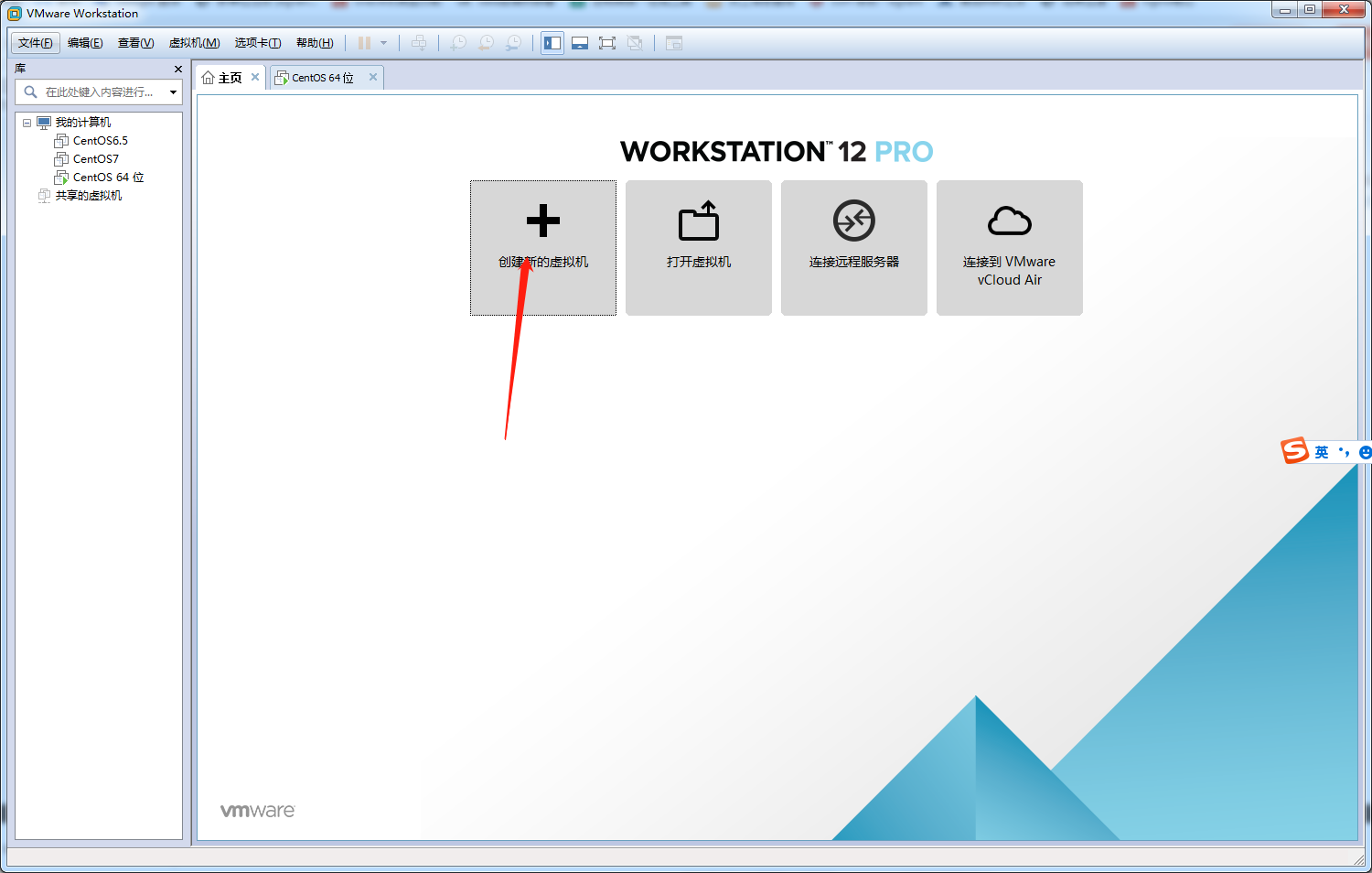The width and height of the screenshot is (1372, 873).
Task: Click the Unity mode toolbar icon
Action: (635, 43)
